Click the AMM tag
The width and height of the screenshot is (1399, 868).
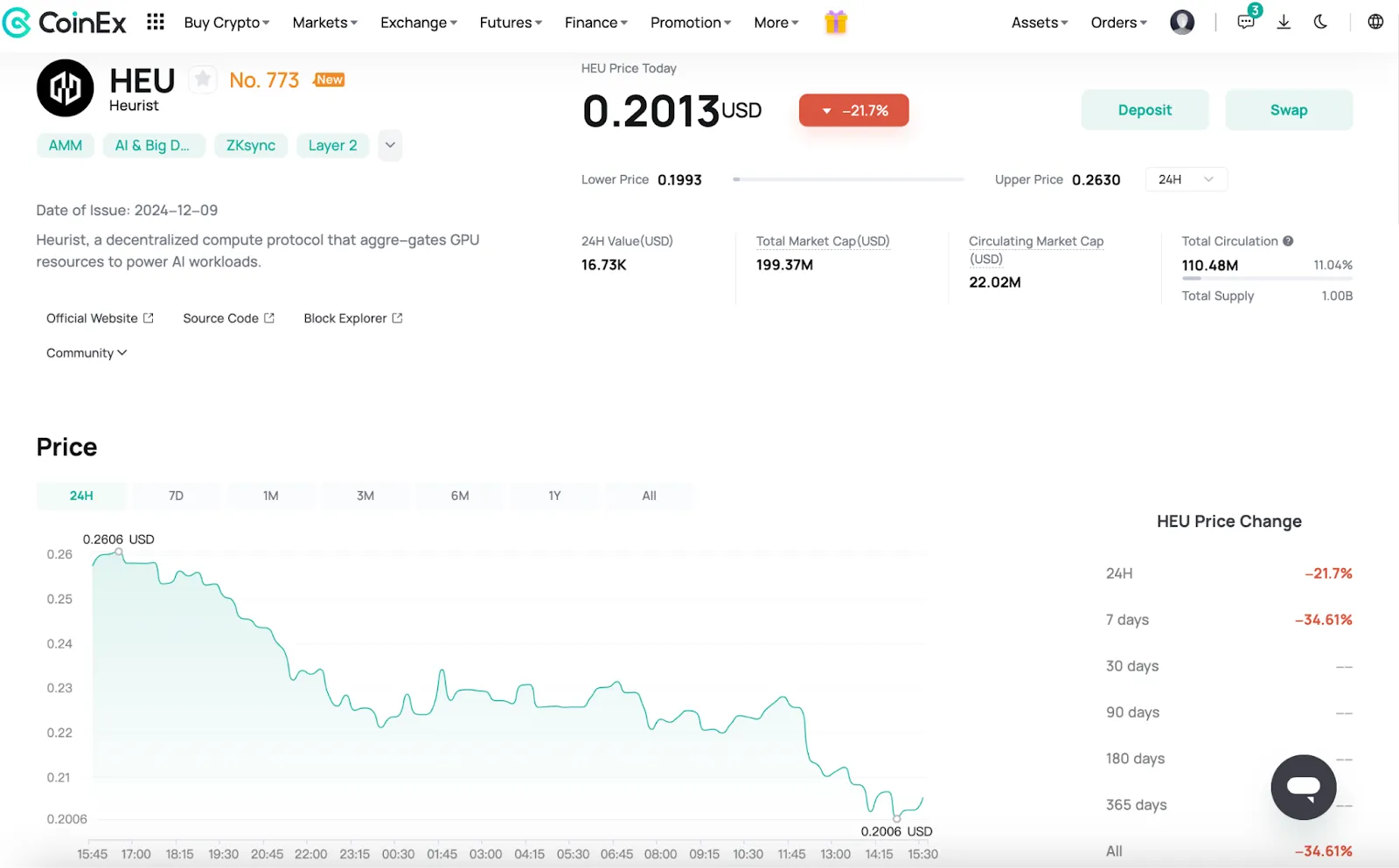66,145
